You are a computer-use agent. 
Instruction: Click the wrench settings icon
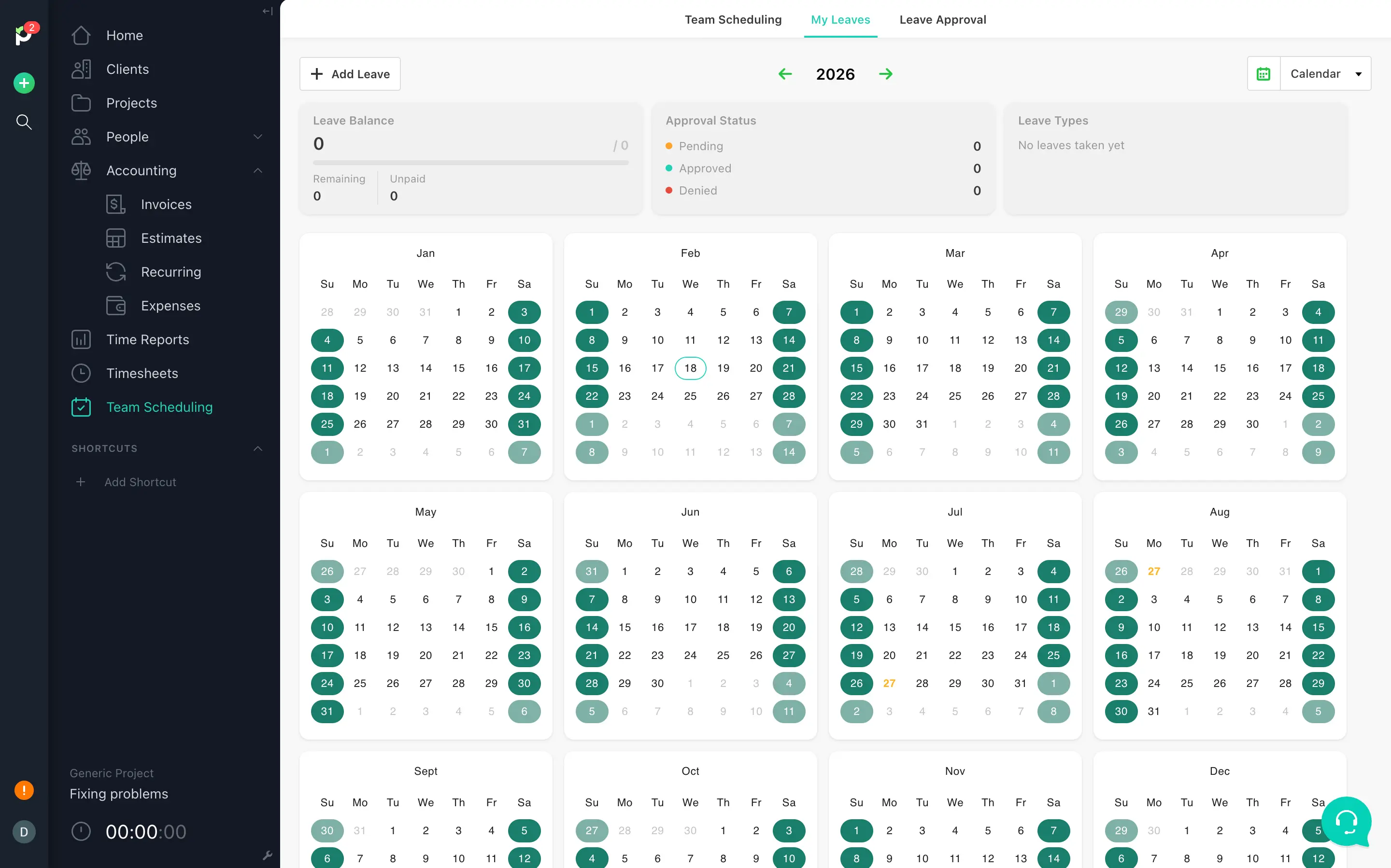coord(267,855)
